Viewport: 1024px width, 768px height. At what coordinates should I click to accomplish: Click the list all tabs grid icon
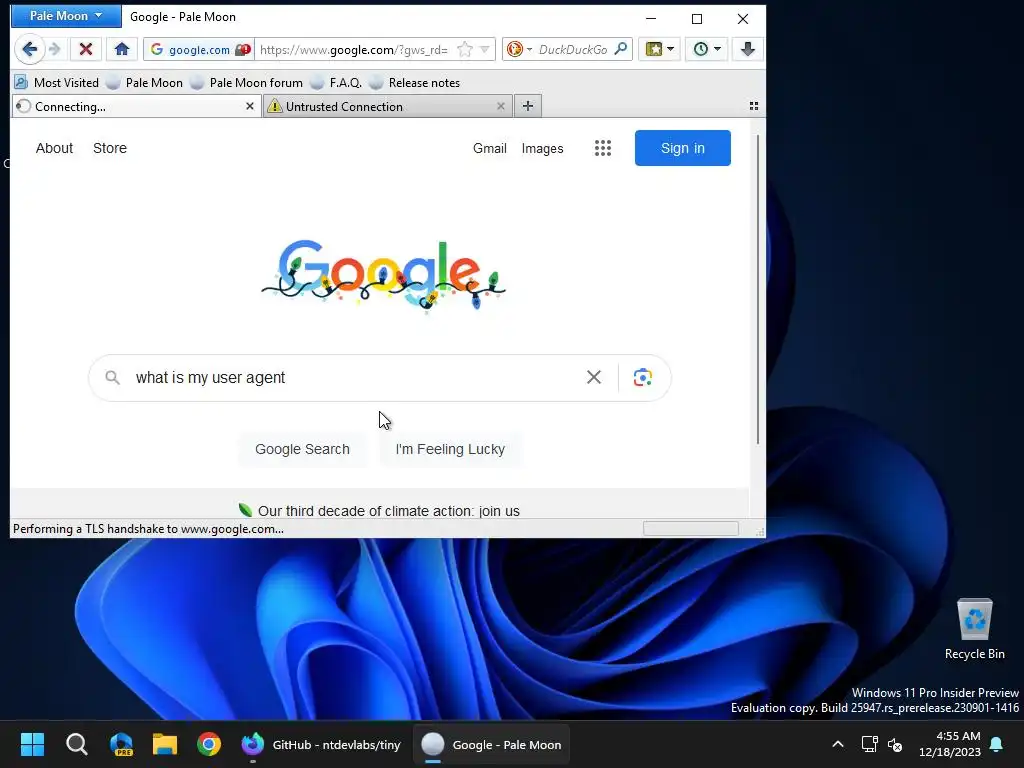(754, 106)
